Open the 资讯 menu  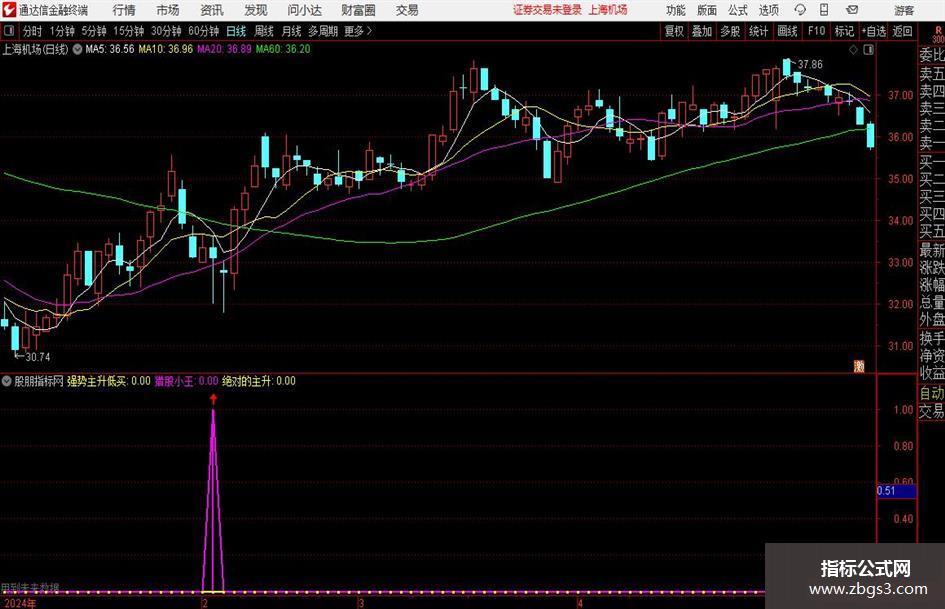(x=212, y=10)
